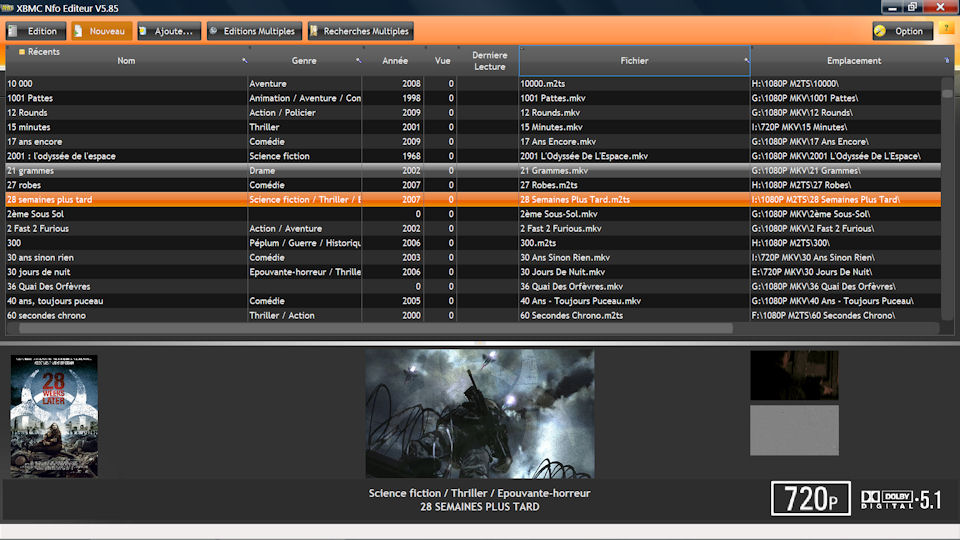
Task: Click the Edition toolbar button
Action: [x=35, y=31]
